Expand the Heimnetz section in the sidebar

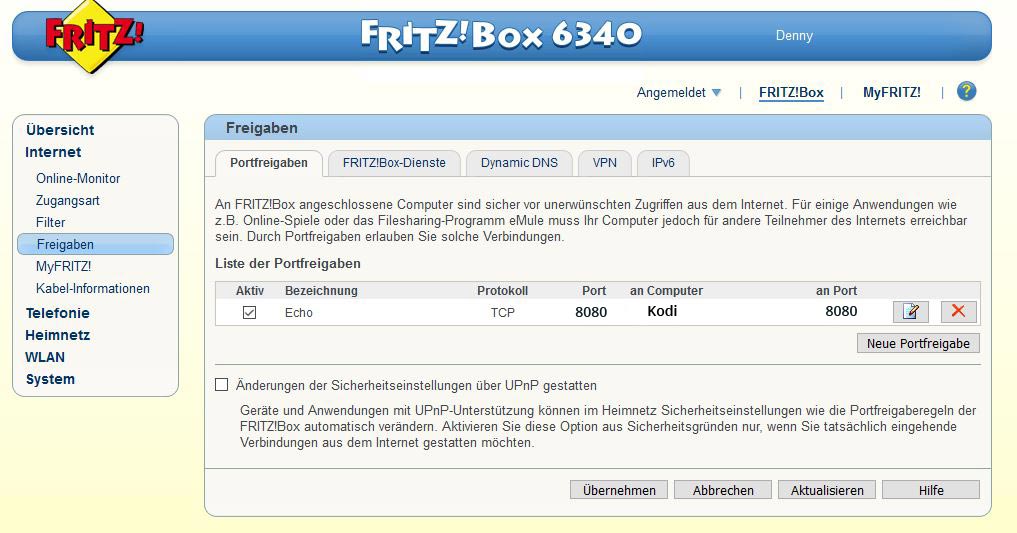tap(57, 335)
